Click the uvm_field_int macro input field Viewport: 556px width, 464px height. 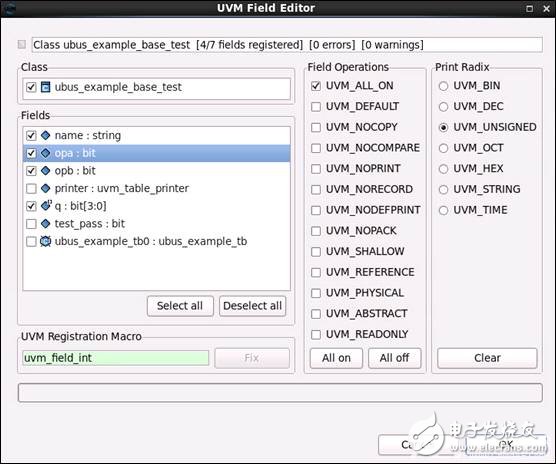[116, 358]
